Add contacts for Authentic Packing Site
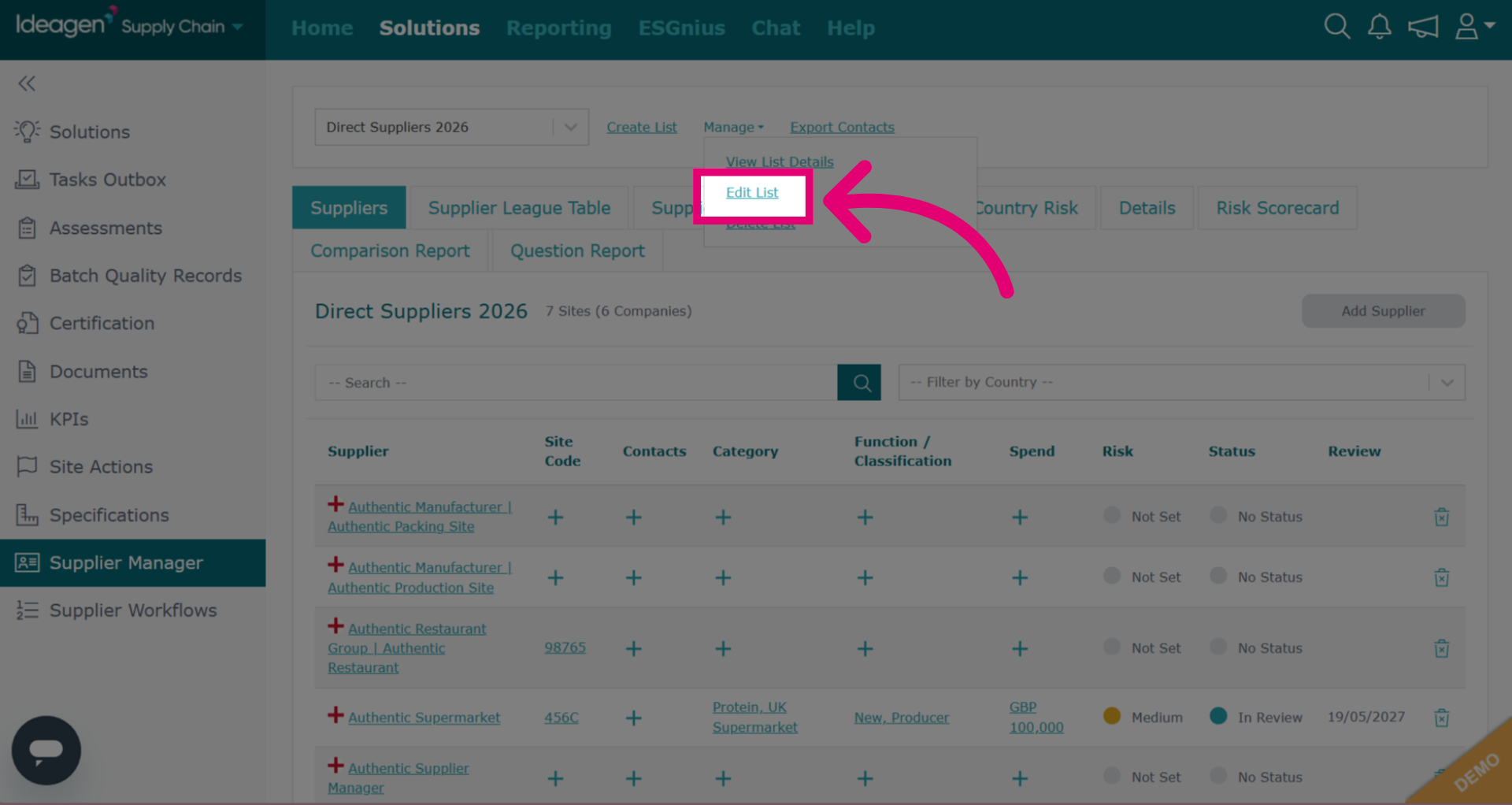This screenshot has width=1512, height=805. (x=633, y=517)
